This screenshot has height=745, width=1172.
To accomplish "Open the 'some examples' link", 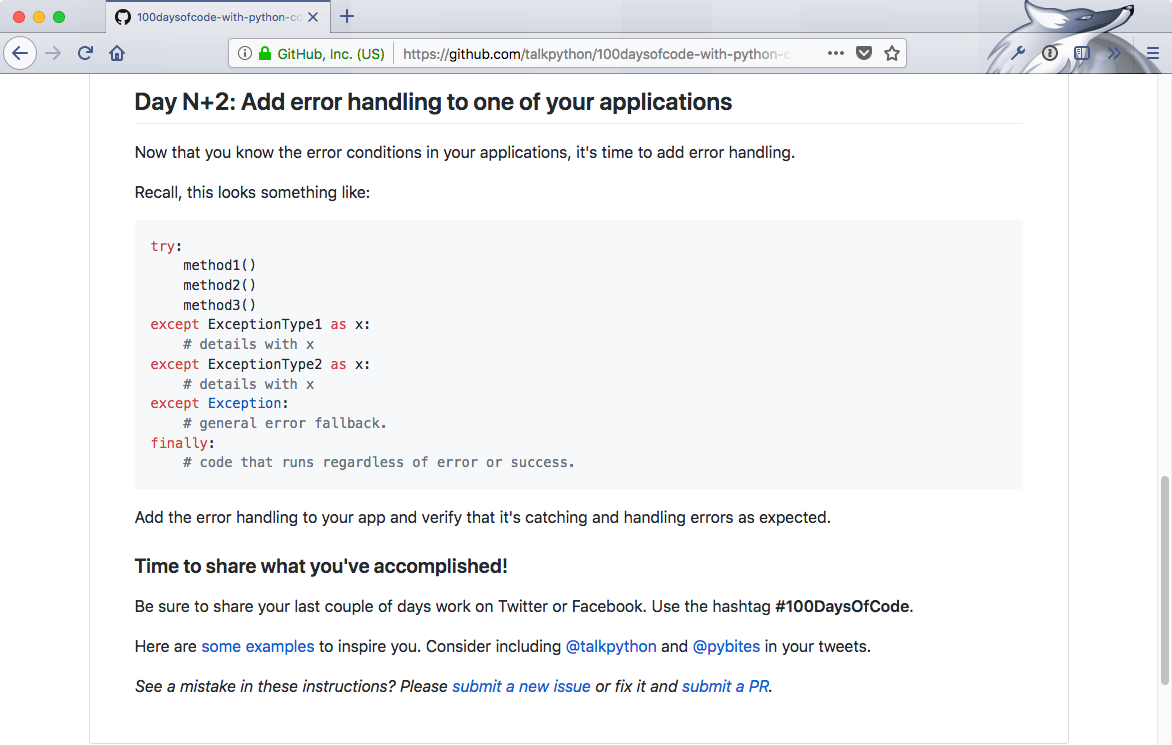I will click(258, 646).
